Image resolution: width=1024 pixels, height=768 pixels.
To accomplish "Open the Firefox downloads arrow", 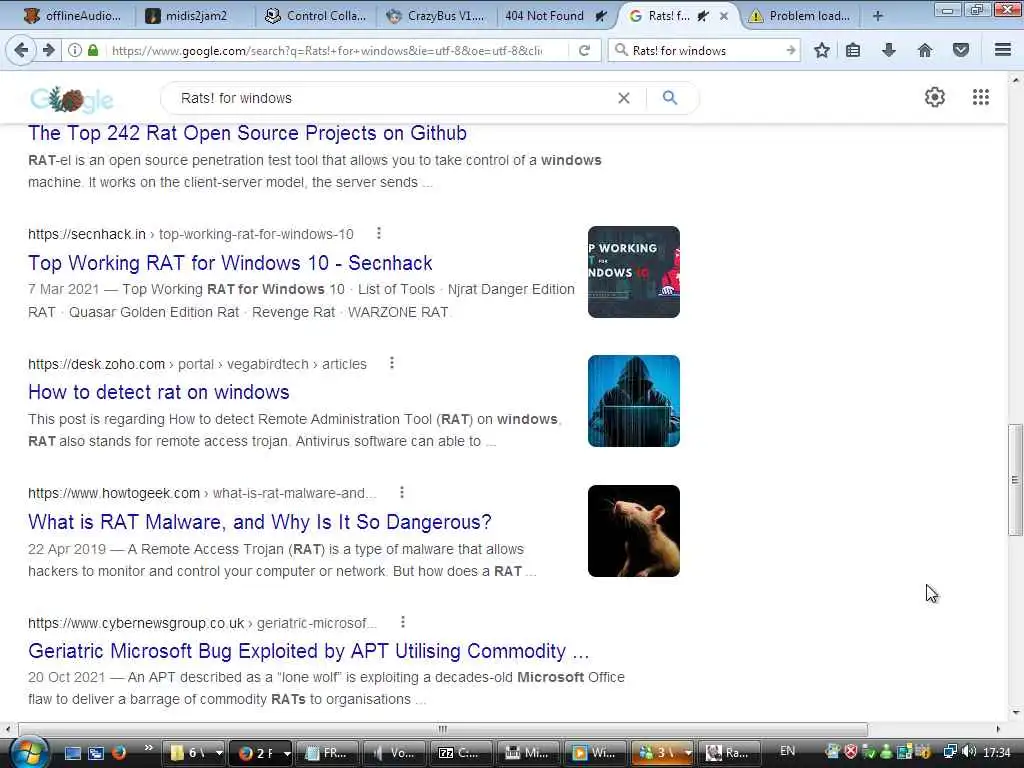I will coord(889,50).
